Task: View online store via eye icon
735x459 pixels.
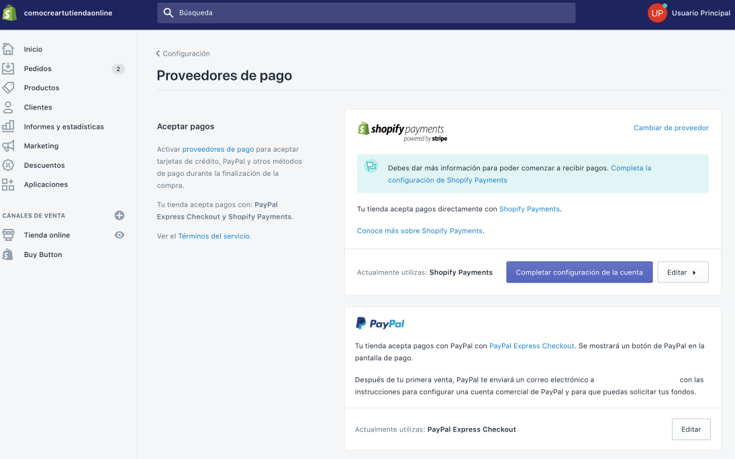Action: coord(119,235)
